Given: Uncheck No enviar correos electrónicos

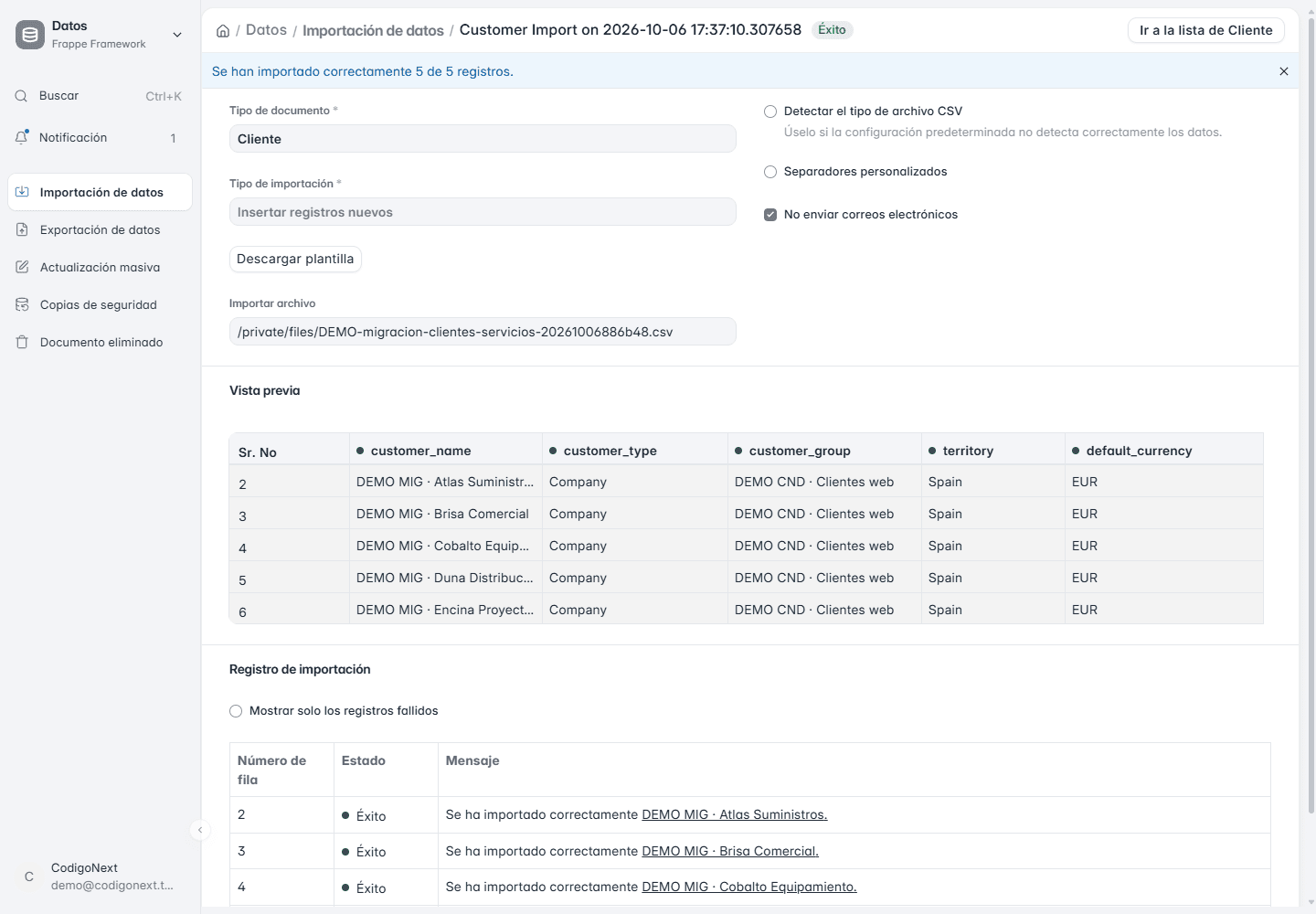Looking at the screenshot, I should click(x=770, y=215).
